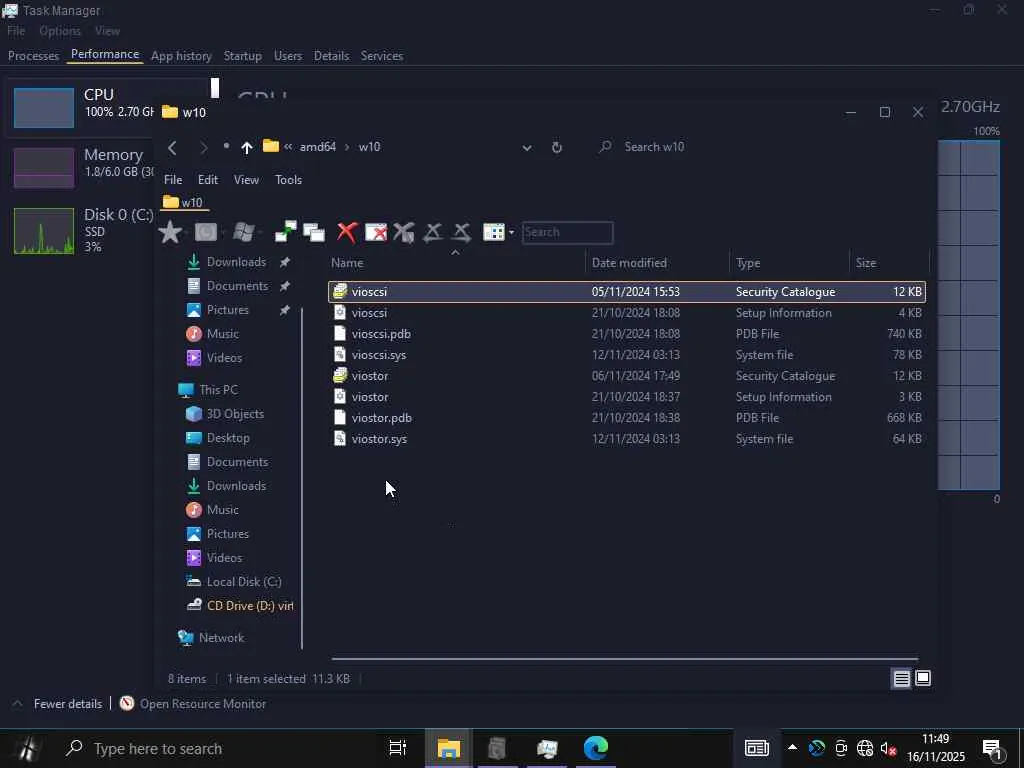Click the Task Manager taskbar icon

click(547, 748)
